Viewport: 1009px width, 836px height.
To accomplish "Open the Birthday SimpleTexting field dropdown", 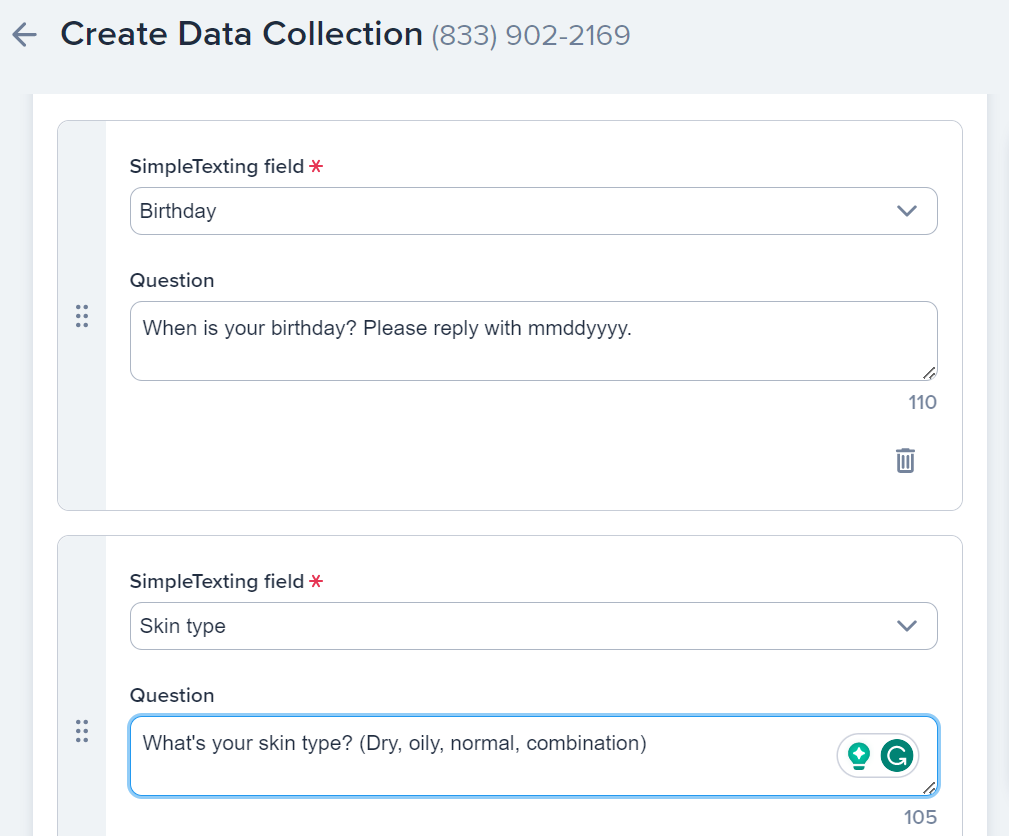I will (533, 211).
